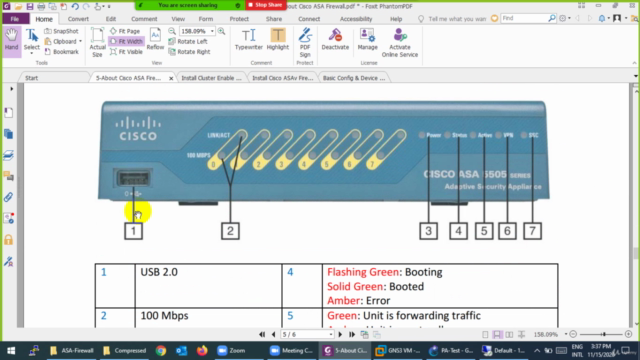The width and height of the screenshot is (640, 360).
Task: Click the 5 / 6 page number field
Action: (x=304, y=334)
